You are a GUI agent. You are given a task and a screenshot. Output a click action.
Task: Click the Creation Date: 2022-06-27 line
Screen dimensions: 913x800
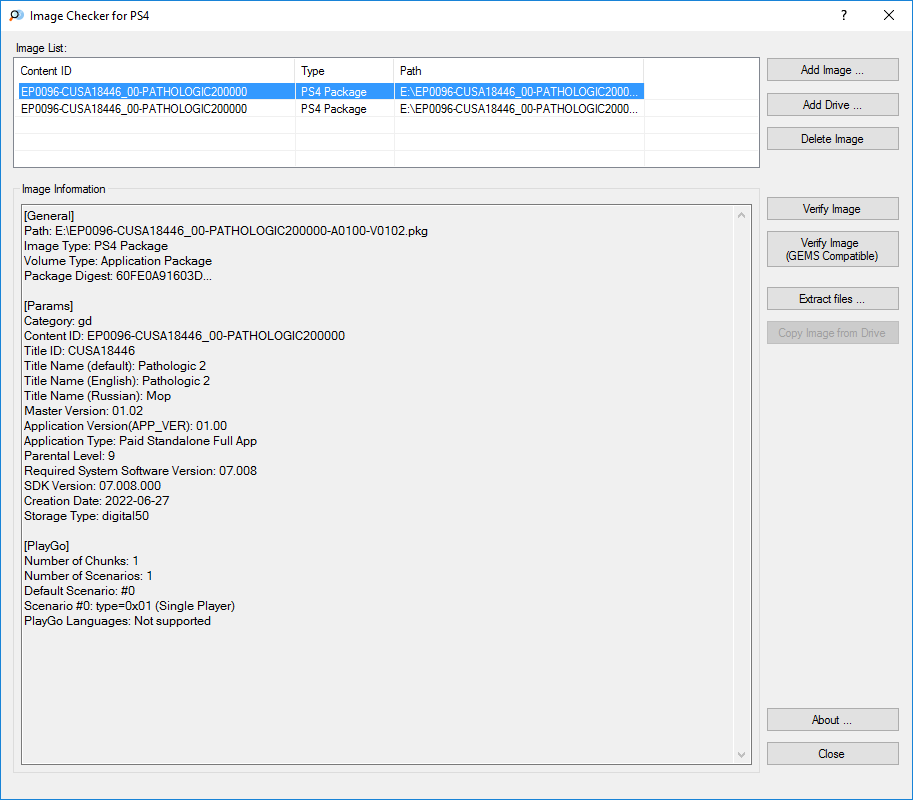tap(97, 501)
